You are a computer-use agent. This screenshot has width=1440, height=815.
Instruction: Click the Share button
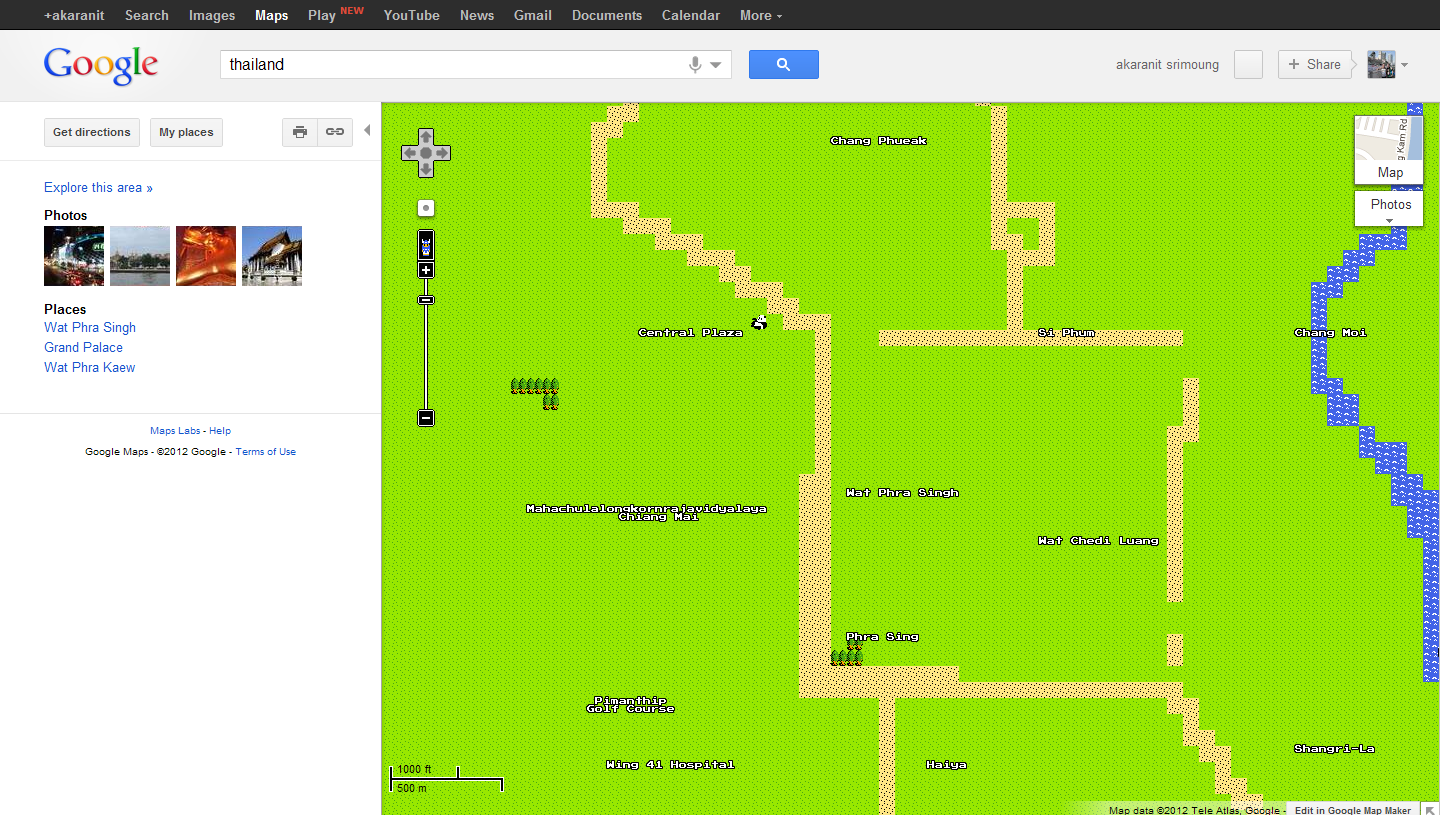[x=1315, y=65]
